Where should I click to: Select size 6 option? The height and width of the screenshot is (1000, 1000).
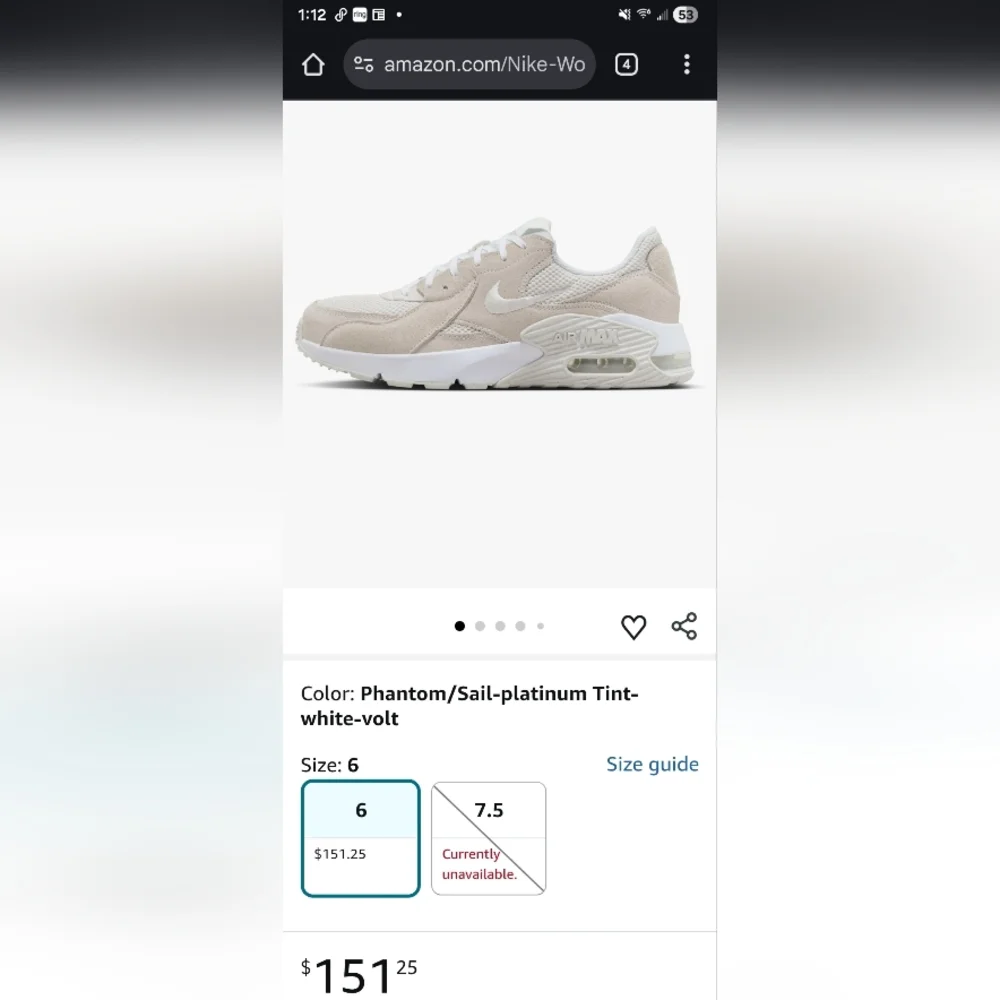click(x=360, y=839)
